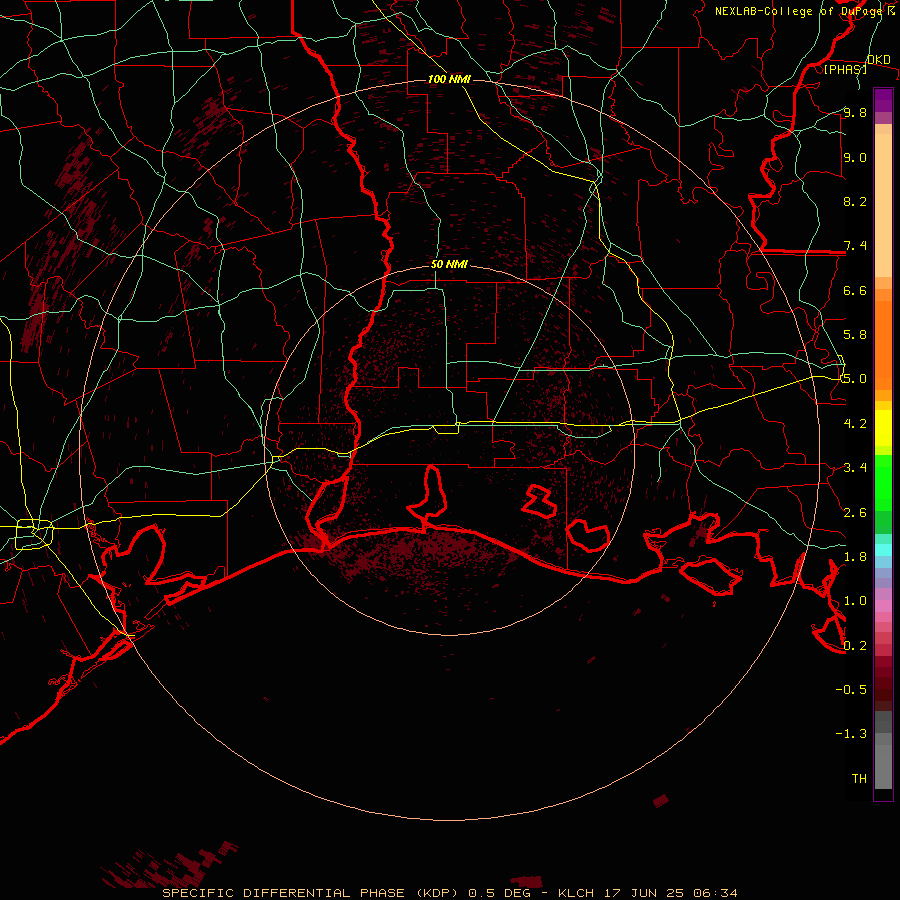This screenshot has width=900, height=900.
Task: Select the 5.0 value on the color scale
Action: click(x=855, y=379)
